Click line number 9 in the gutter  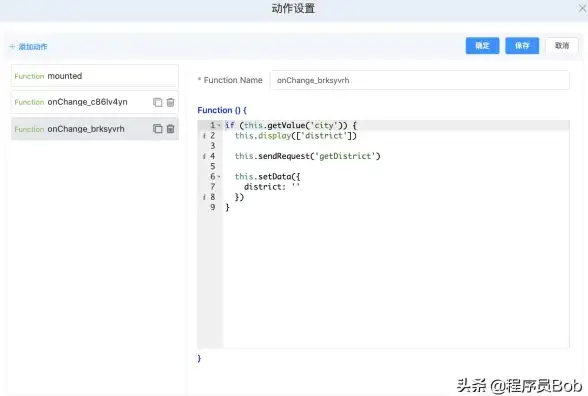click(213, 207)
